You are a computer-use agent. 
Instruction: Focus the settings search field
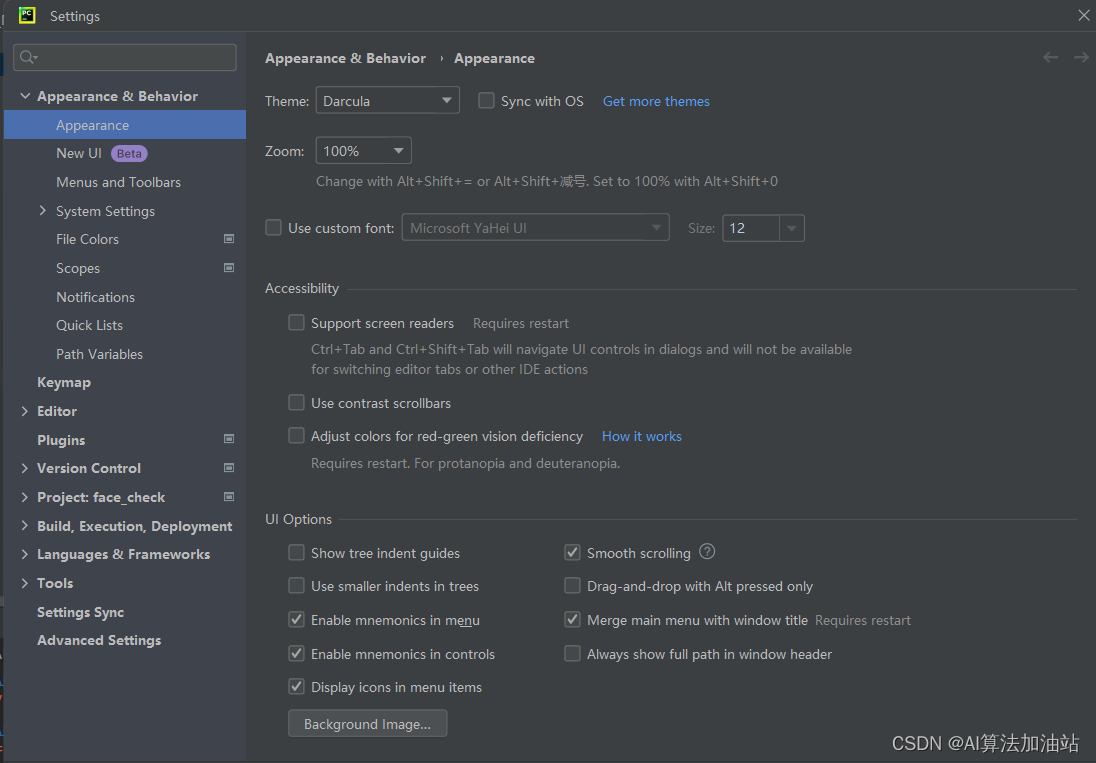125,57
